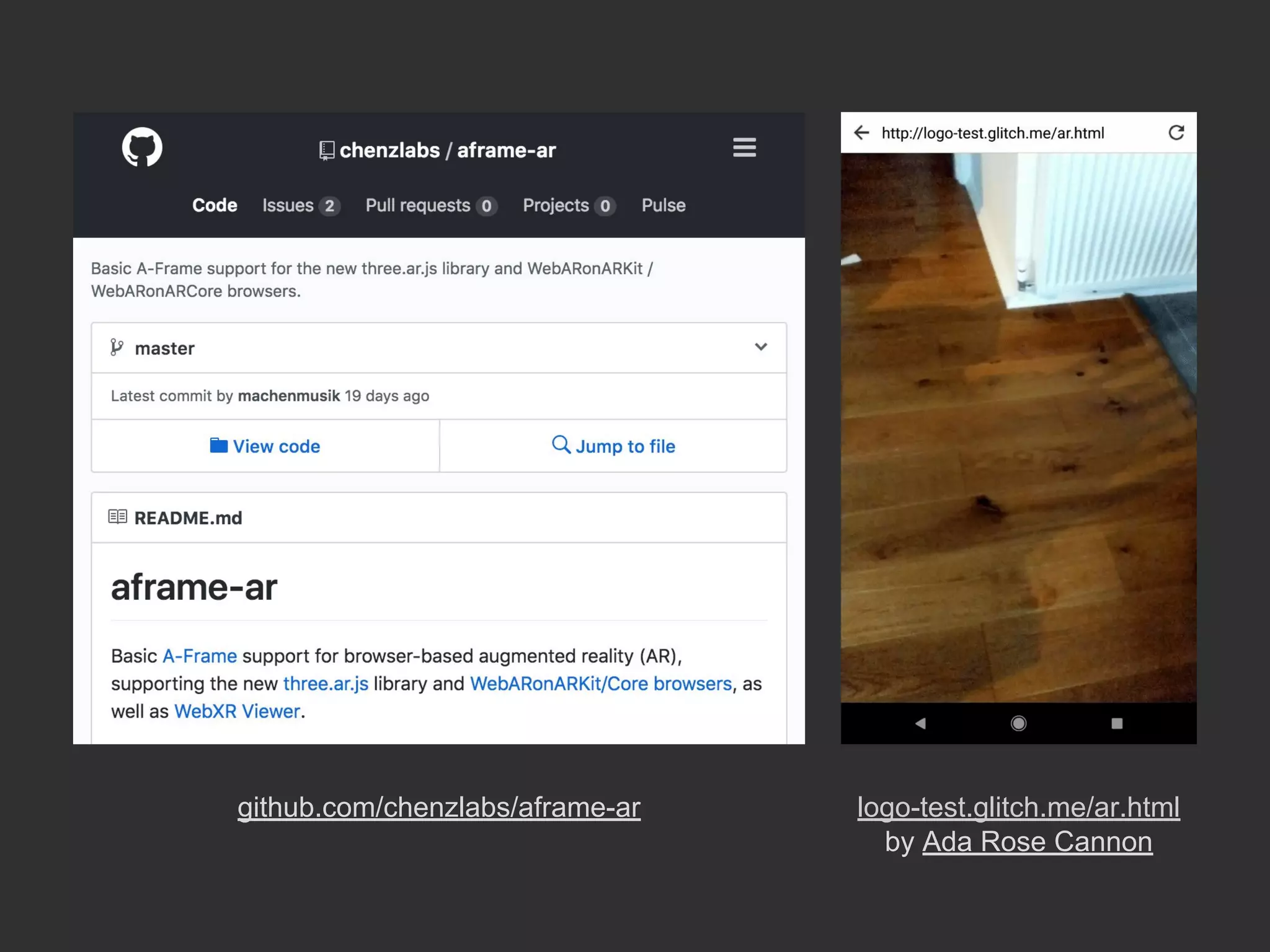Click the repository book icon
The image size is (1270, 952).
(327, 151)
